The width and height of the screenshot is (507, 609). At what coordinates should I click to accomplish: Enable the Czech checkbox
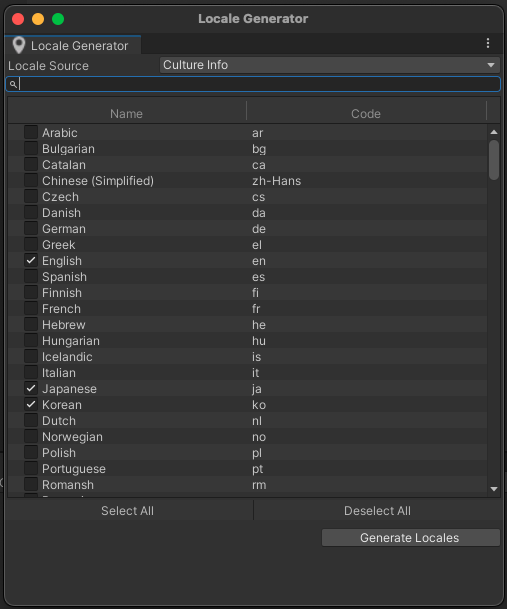tap(31, 197)
